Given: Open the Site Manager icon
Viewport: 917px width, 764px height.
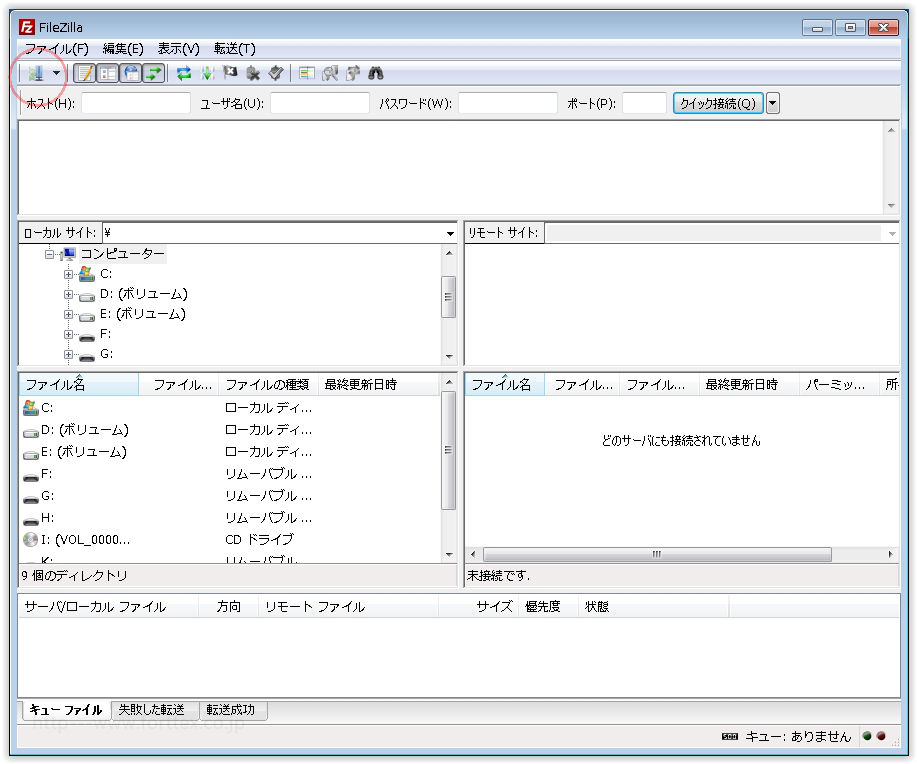Looking at the screenshot, I should click(35, 73).
